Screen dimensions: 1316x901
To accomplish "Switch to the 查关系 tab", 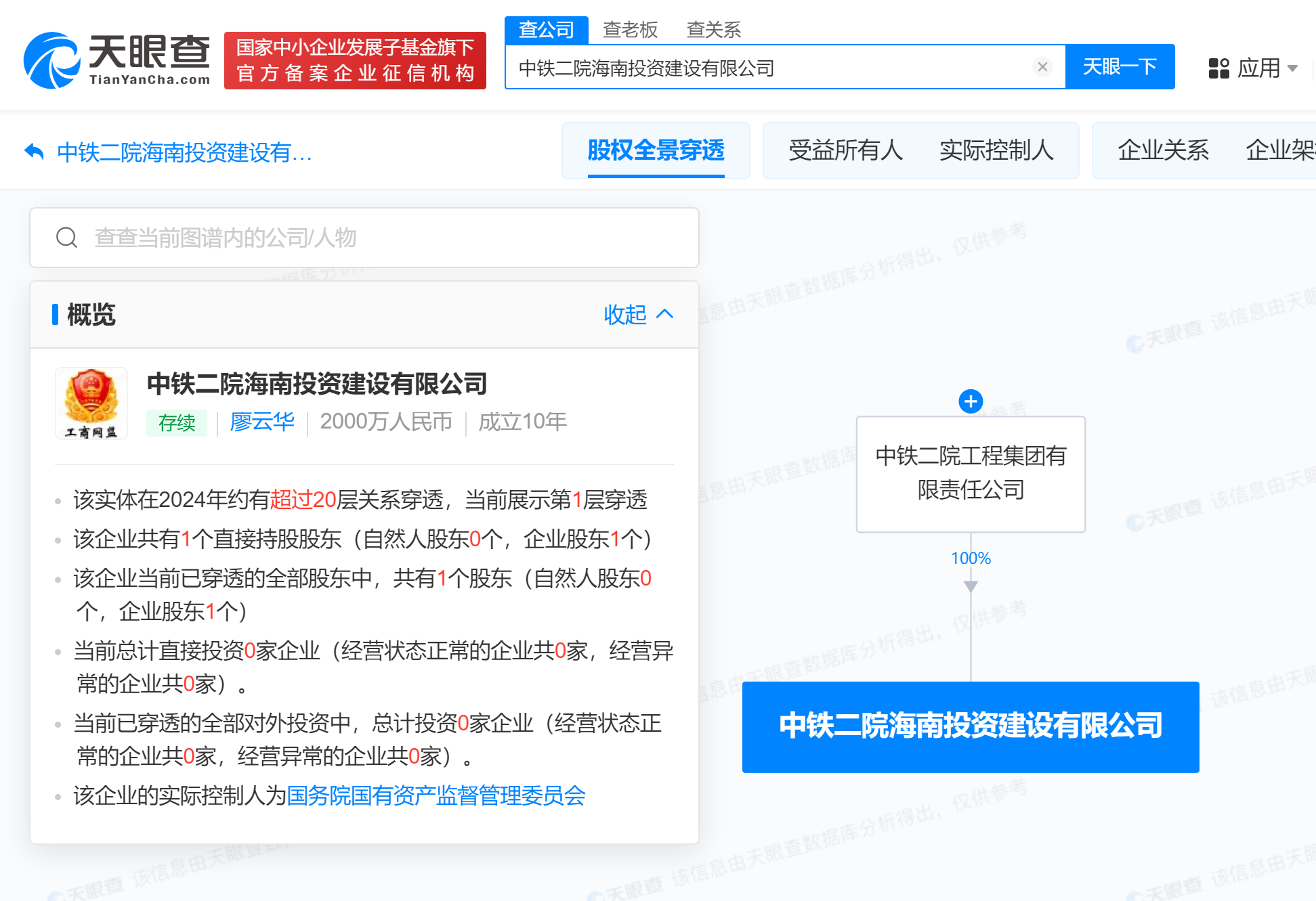I will pos(714,30).
